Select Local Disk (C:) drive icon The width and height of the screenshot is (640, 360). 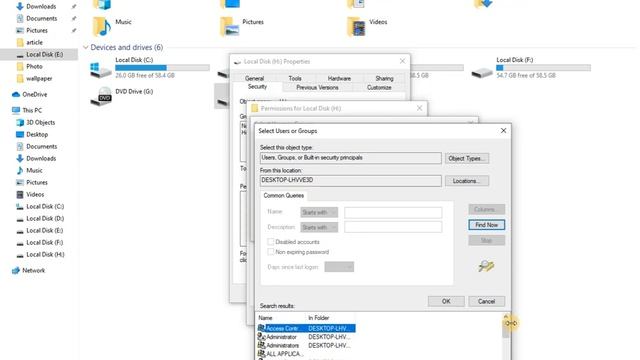pyautogui.click(x=100, y=70)
